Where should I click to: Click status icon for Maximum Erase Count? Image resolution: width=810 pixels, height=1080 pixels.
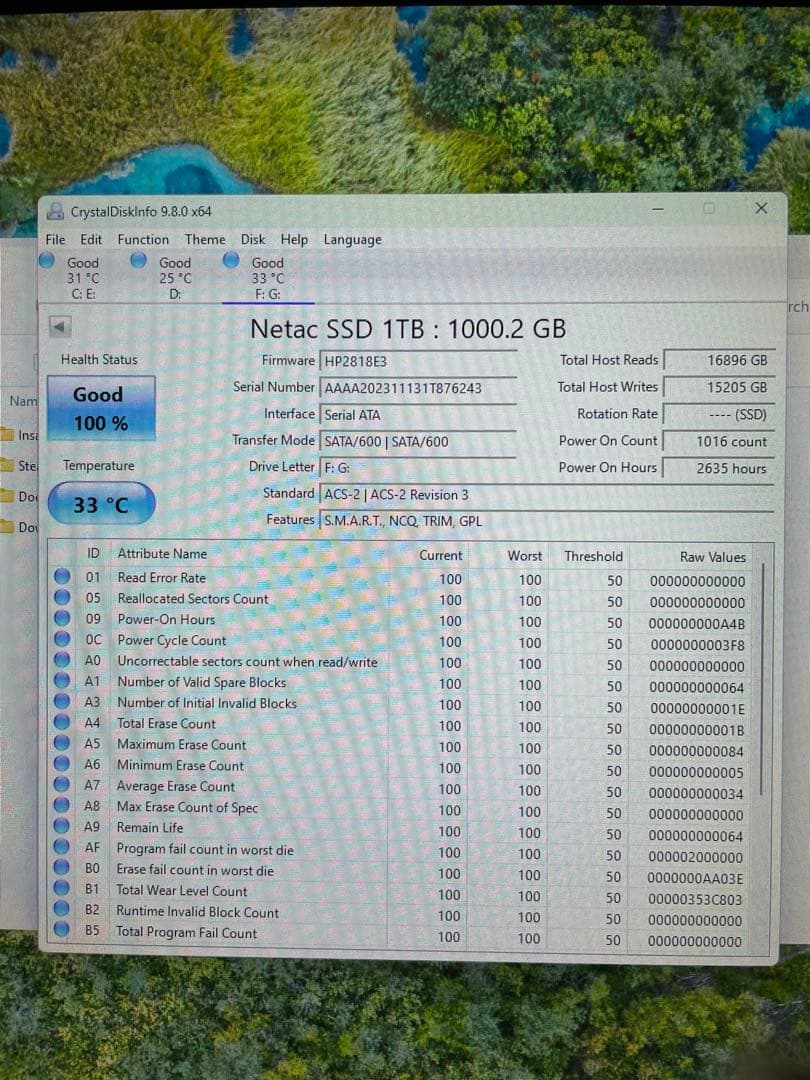pos(62,742)
